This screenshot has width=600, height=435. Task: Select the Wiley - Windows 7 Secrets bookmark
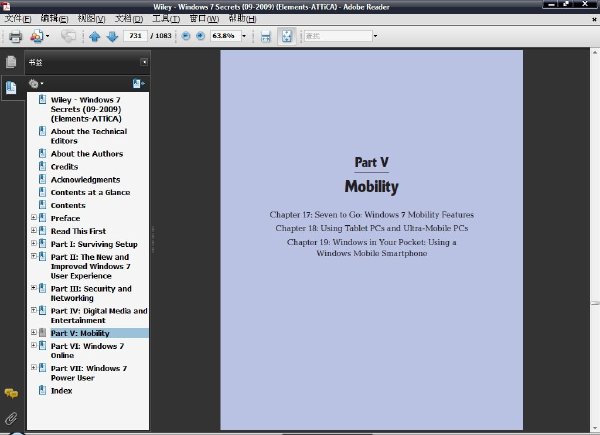tap(86, 109)
